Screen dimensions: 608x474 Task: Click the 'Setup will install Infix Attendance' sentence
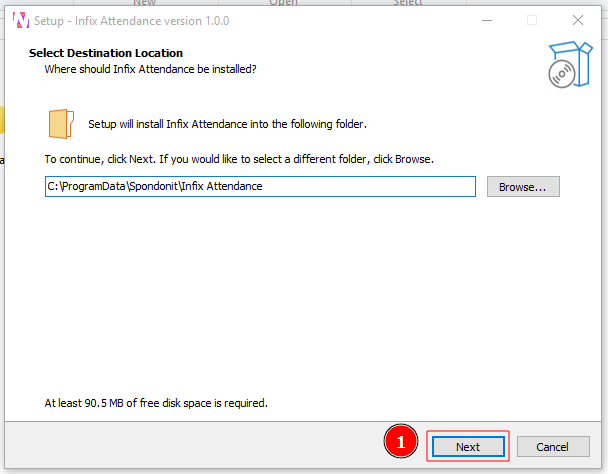pos(227,124)
